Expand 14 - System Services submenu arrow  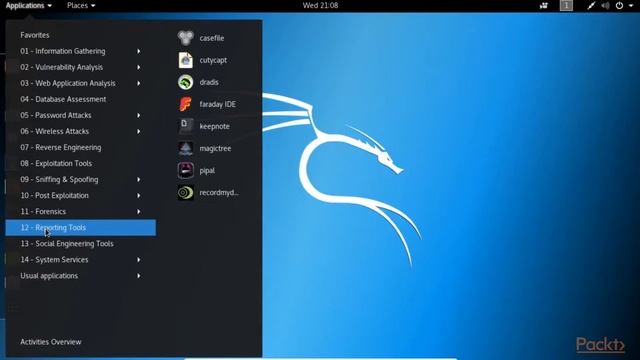tap(139, 260)
